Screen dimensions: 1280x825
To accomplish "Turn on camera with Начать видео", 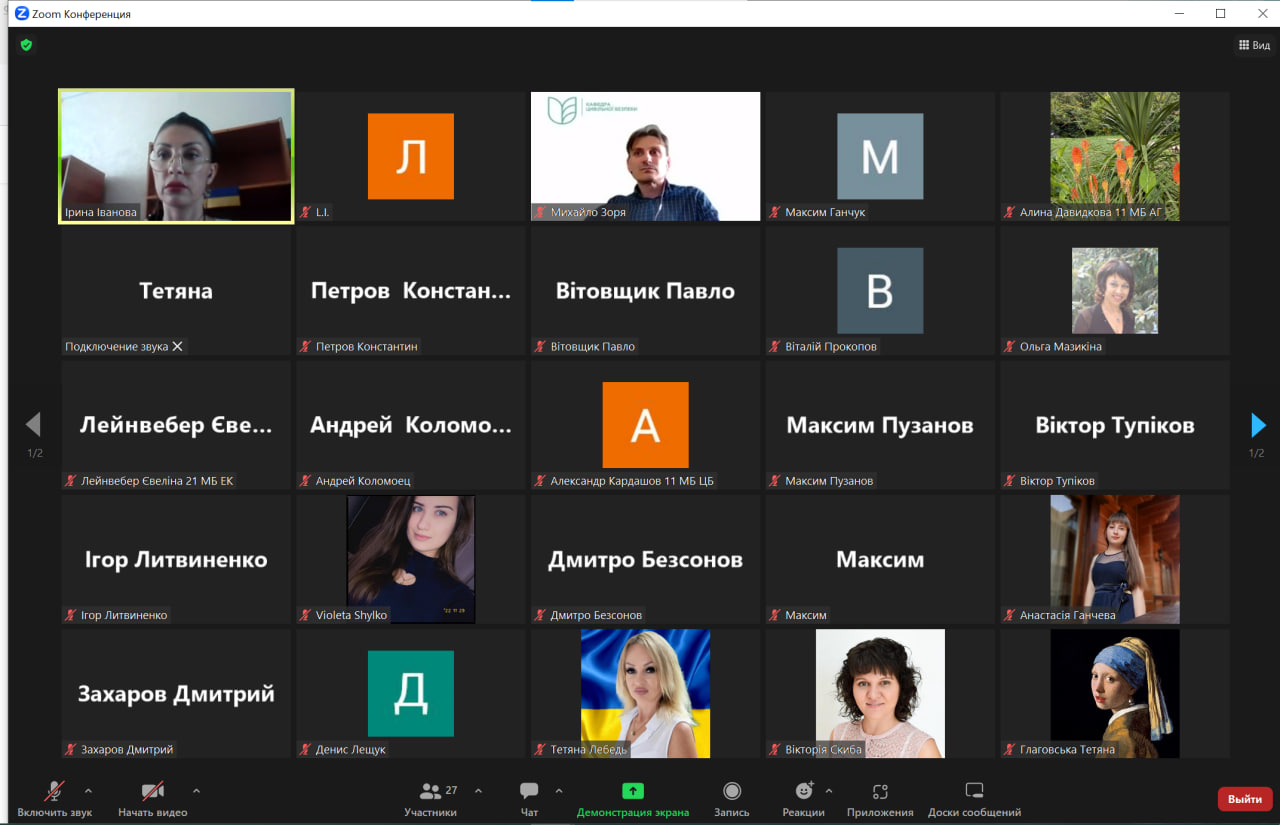I will click(152, 798).
